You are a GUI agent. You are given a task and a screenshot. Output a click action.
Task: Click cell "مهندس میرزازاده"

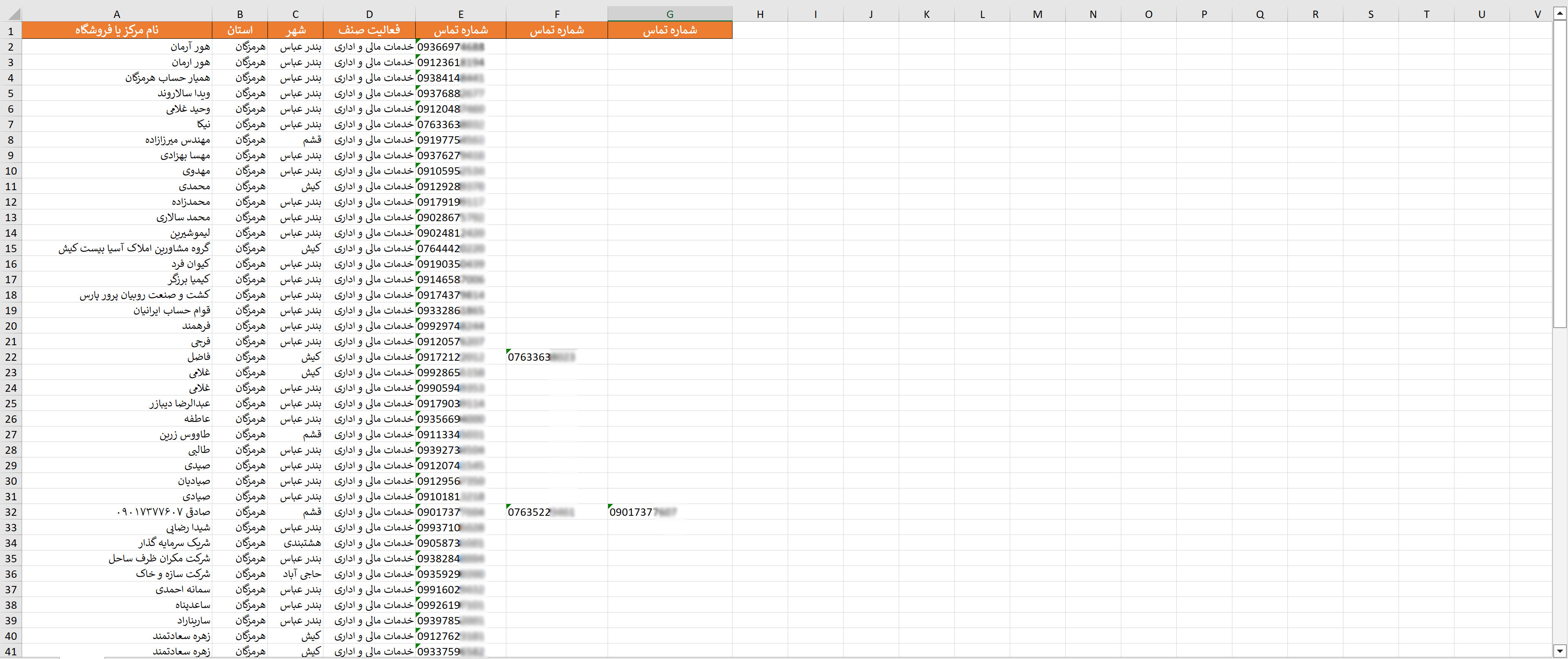pos(117,140)
